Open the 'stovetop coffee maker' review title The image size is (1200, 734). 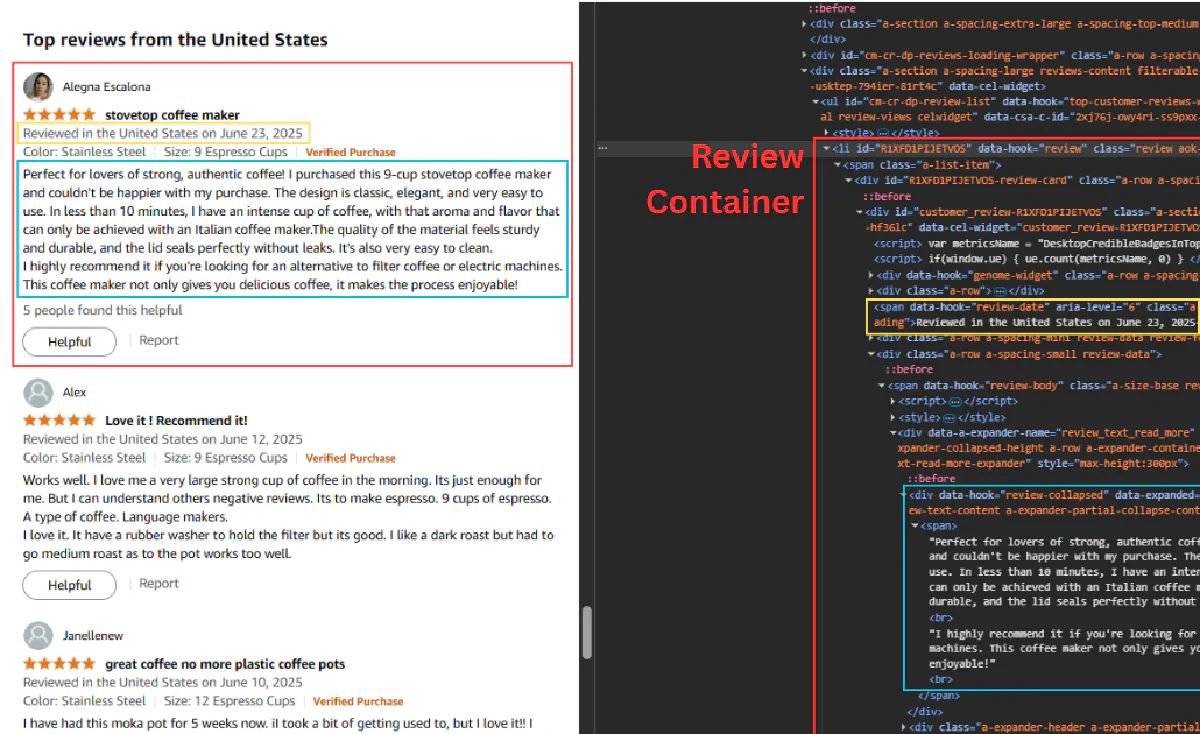[x=172, y=115]
